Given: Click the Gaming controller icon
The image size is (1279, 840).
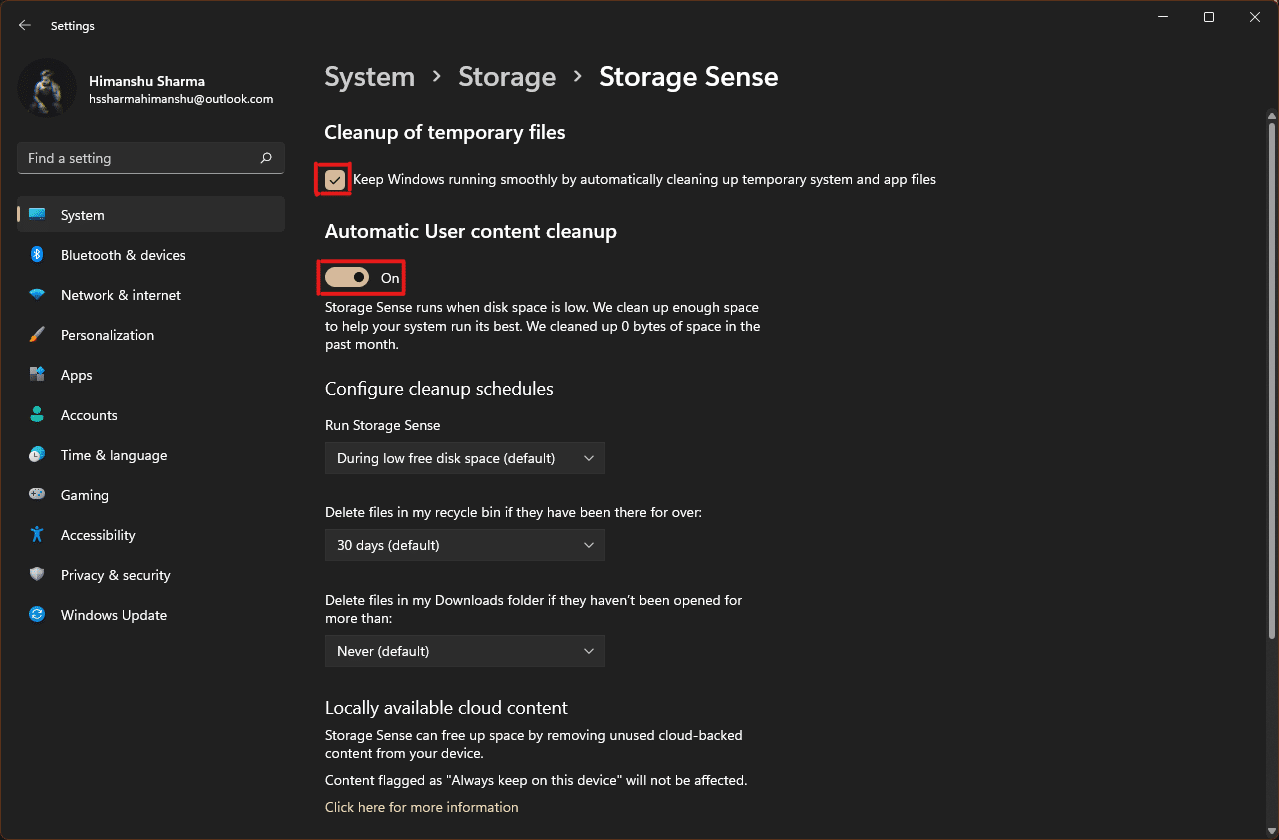Looking at the screenshot, I should coord(37,495).
